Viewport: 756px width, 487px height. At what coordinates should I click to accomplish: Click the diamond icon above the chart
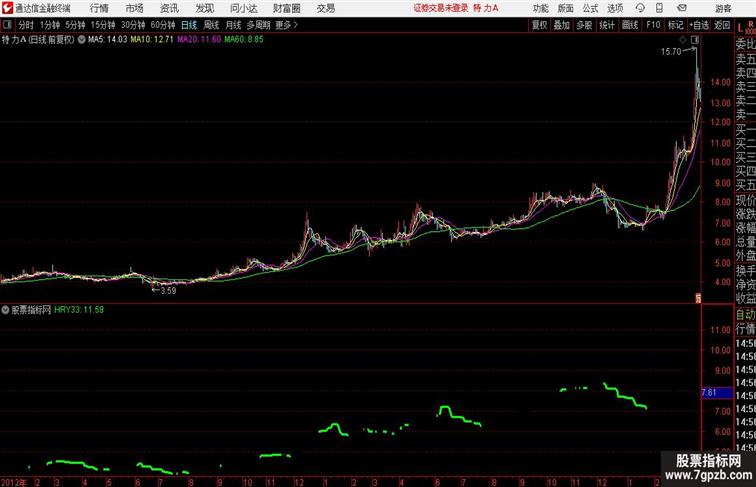pyautogui.click(x=683, y=40)
